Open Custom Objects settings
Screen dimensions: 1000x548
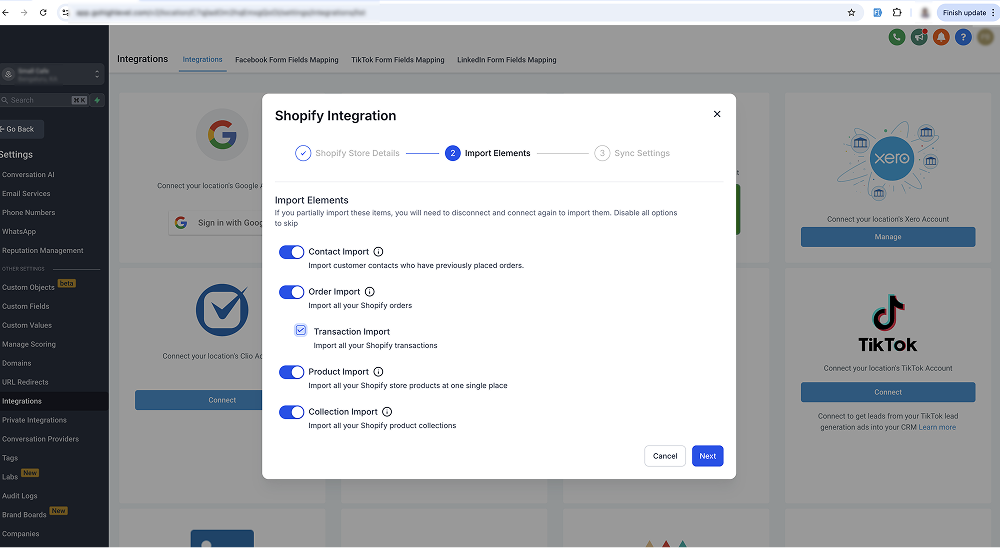[x=28, y=288]
